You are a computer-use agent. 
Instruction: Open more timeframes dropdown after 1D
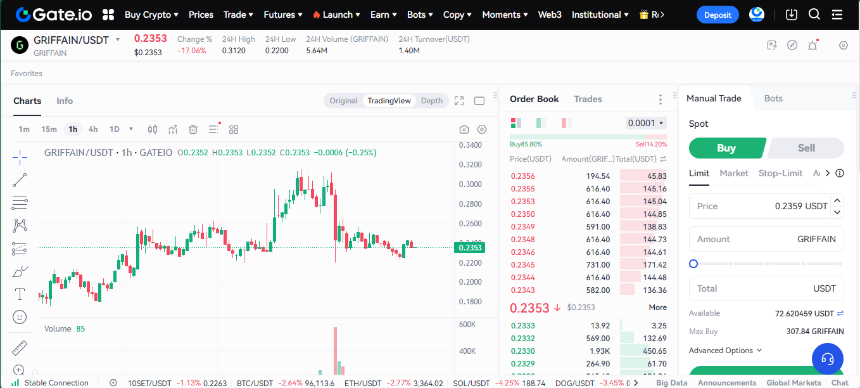(x=131, y=130)
